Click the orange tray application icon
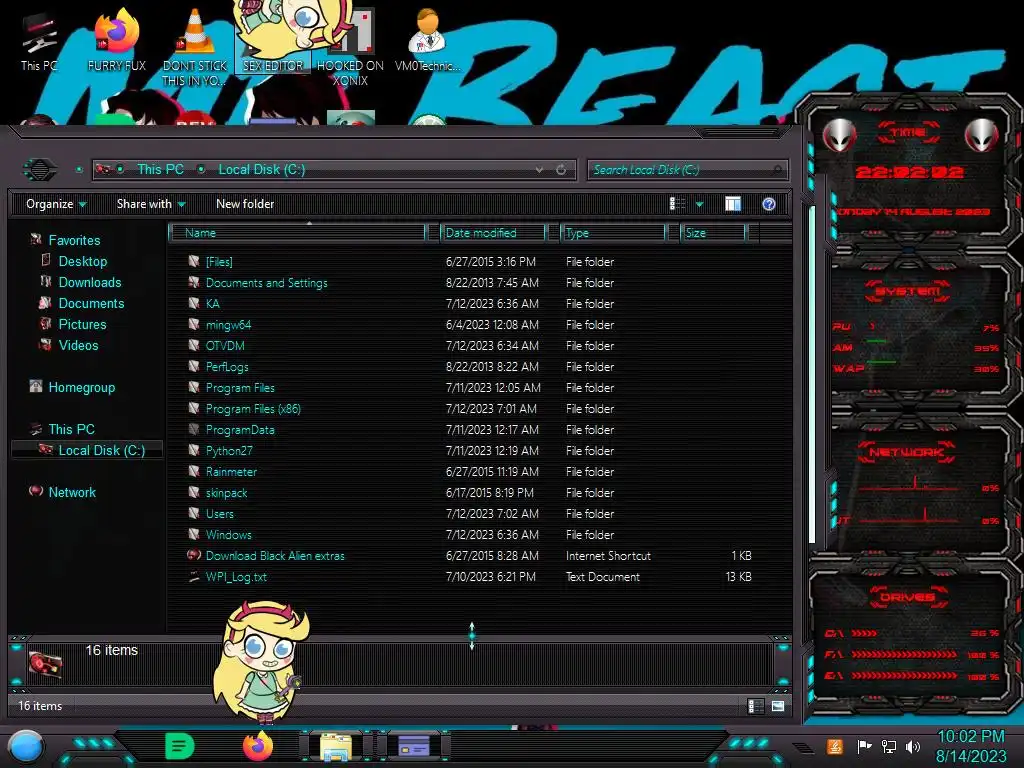 point(835,746)
